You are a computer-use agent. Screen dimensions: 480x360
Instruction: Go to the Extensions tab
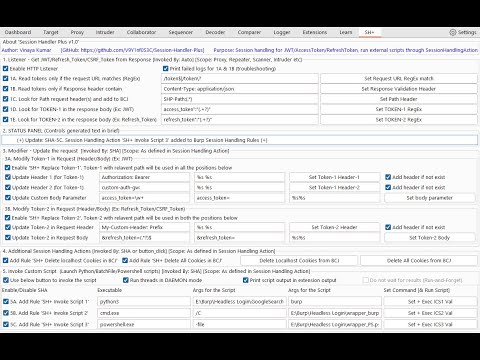[x=315, y=32]
